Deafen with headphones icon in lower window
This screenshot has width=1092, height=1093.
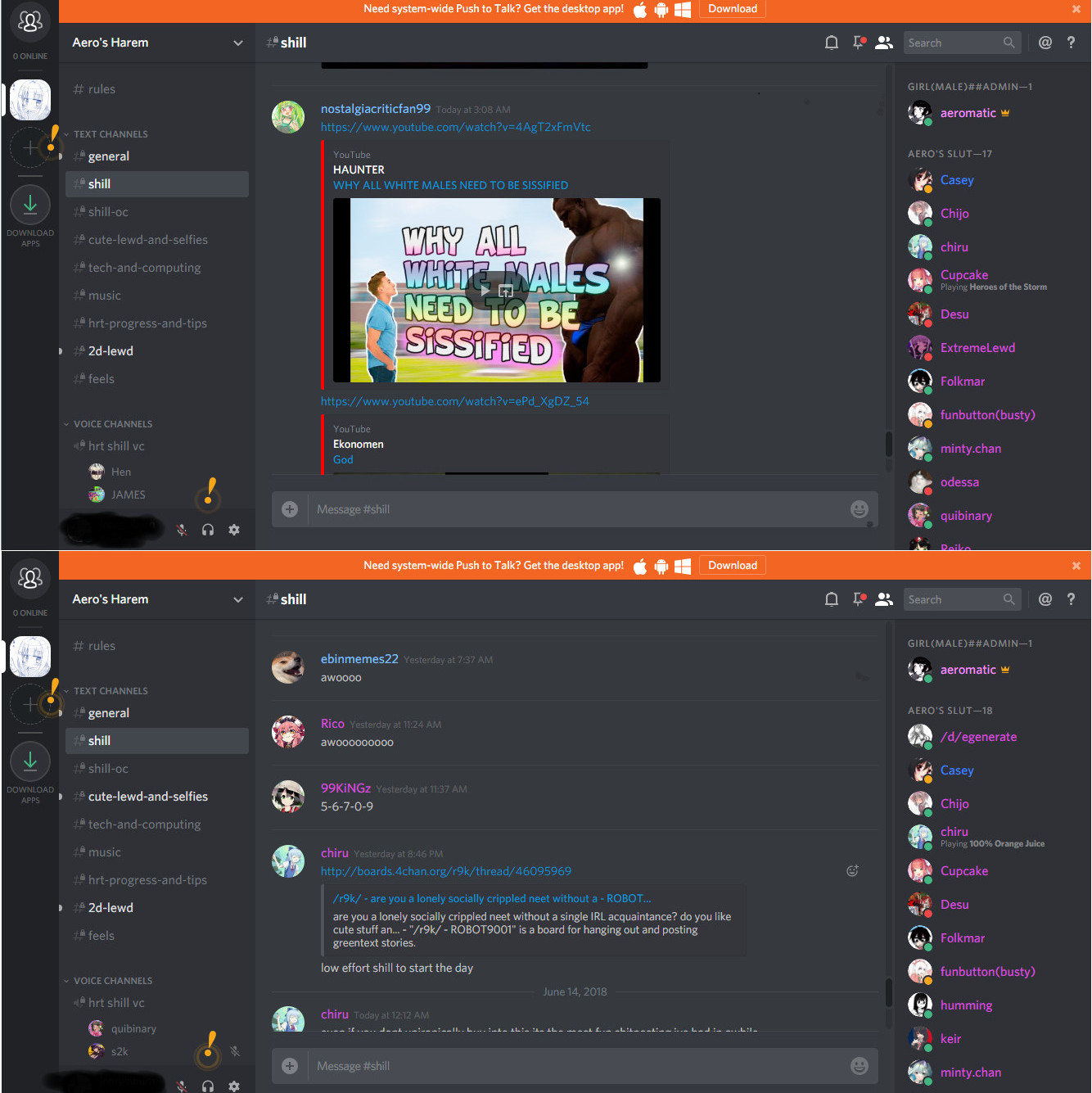point(208,1086)
